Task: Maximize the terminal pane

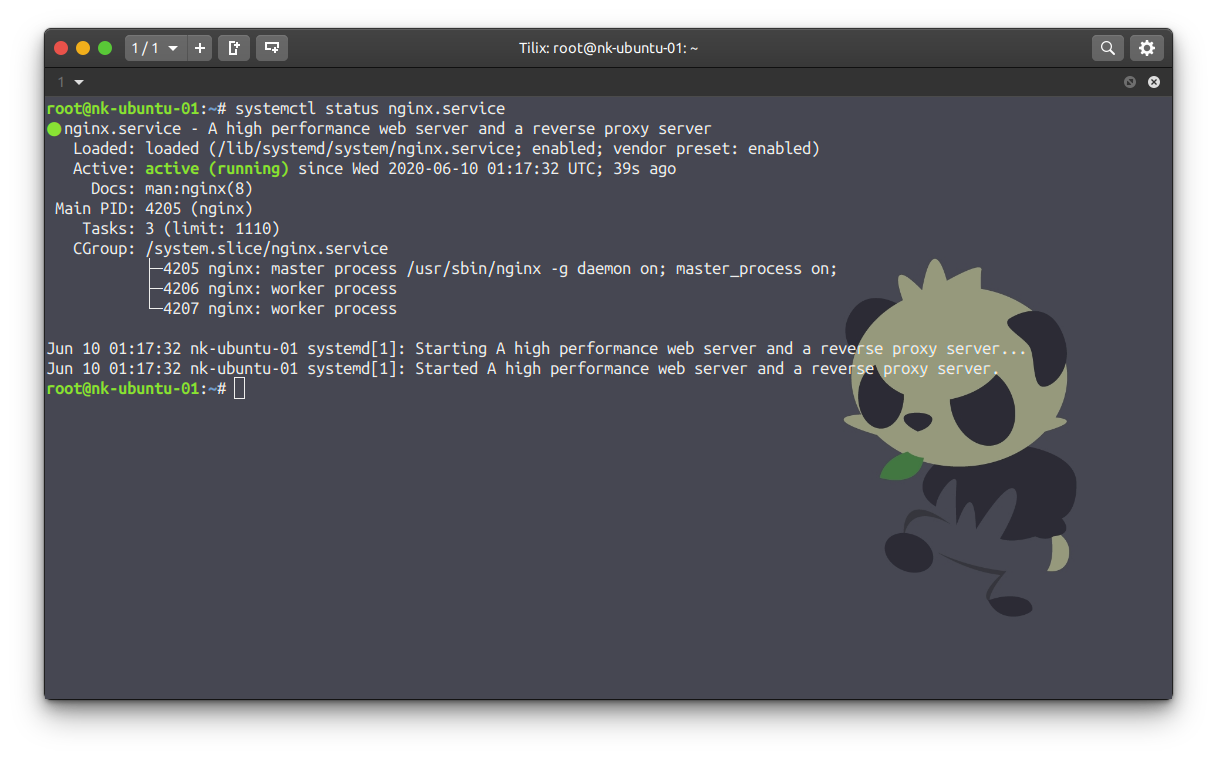Action: (1130, 82)
